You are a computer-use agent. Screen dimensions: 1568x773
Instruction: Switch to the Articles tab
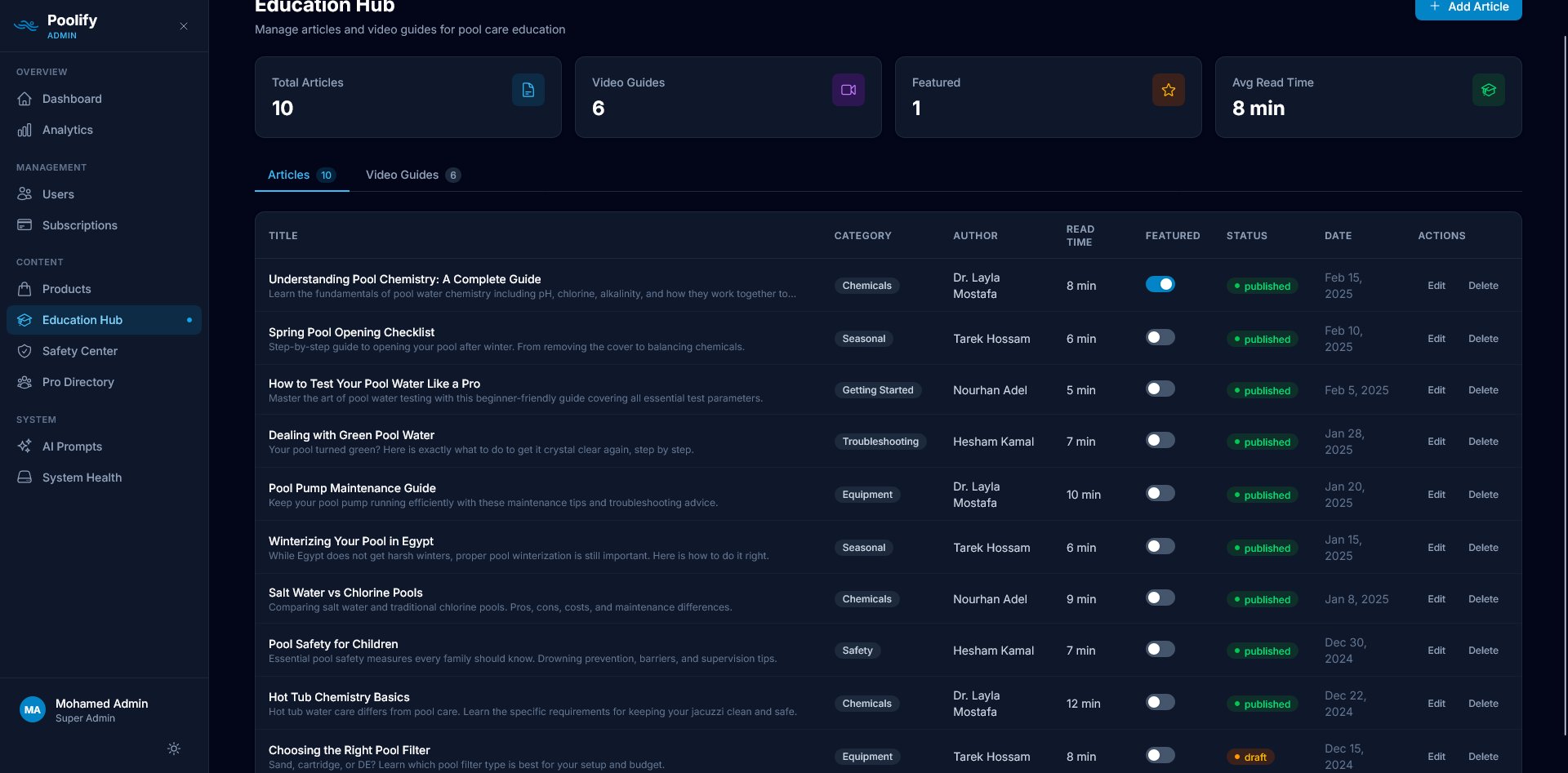coord(301,175)
